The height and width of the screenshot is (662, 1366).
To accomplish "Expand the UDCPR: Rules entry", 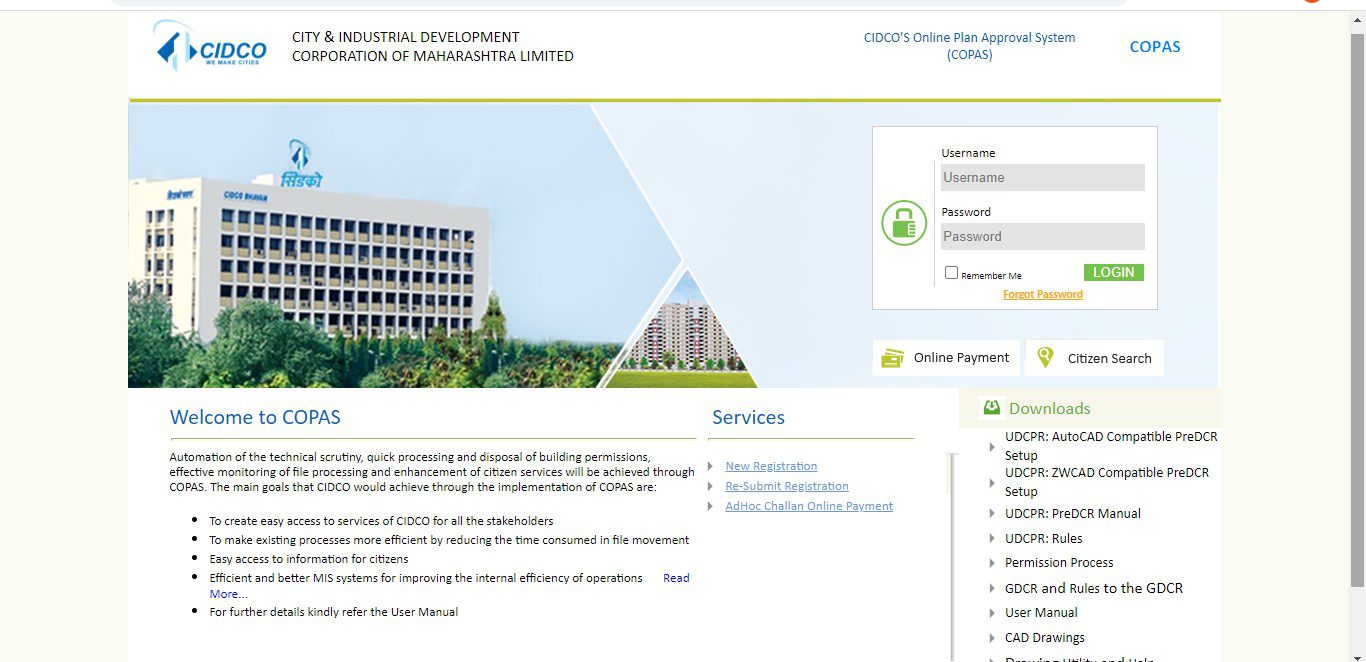I will (1044, 538).
